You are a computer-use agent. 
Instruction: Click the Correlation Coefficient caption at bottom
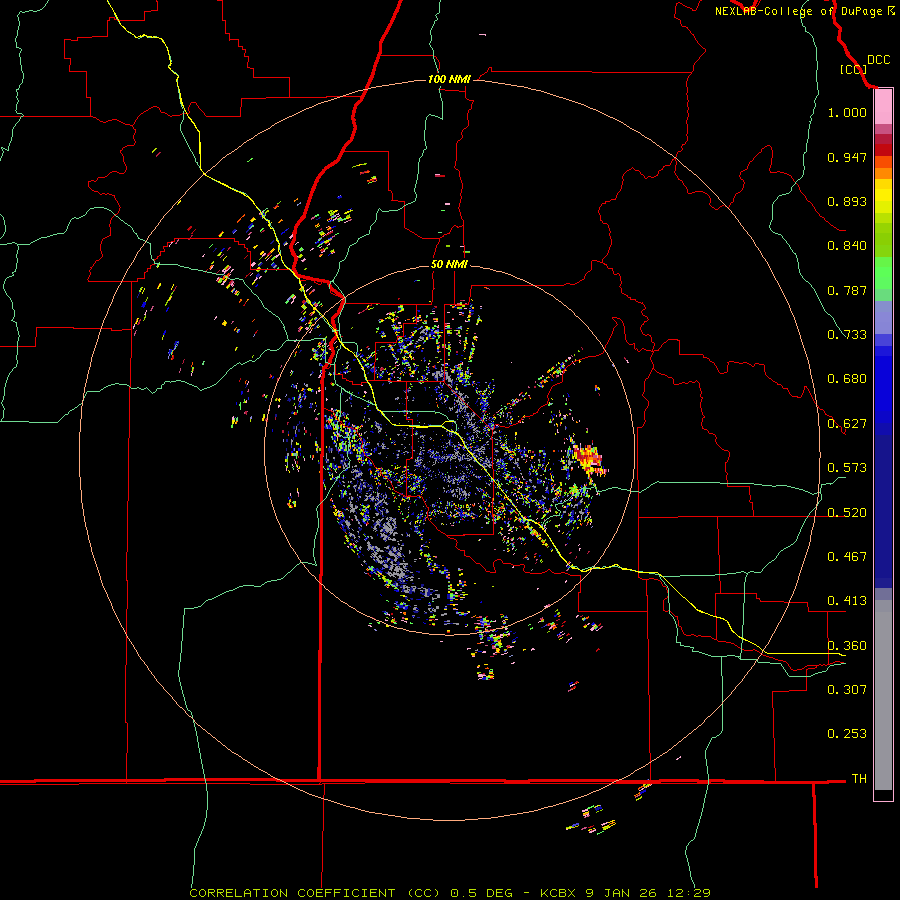[x=450, y=893]
